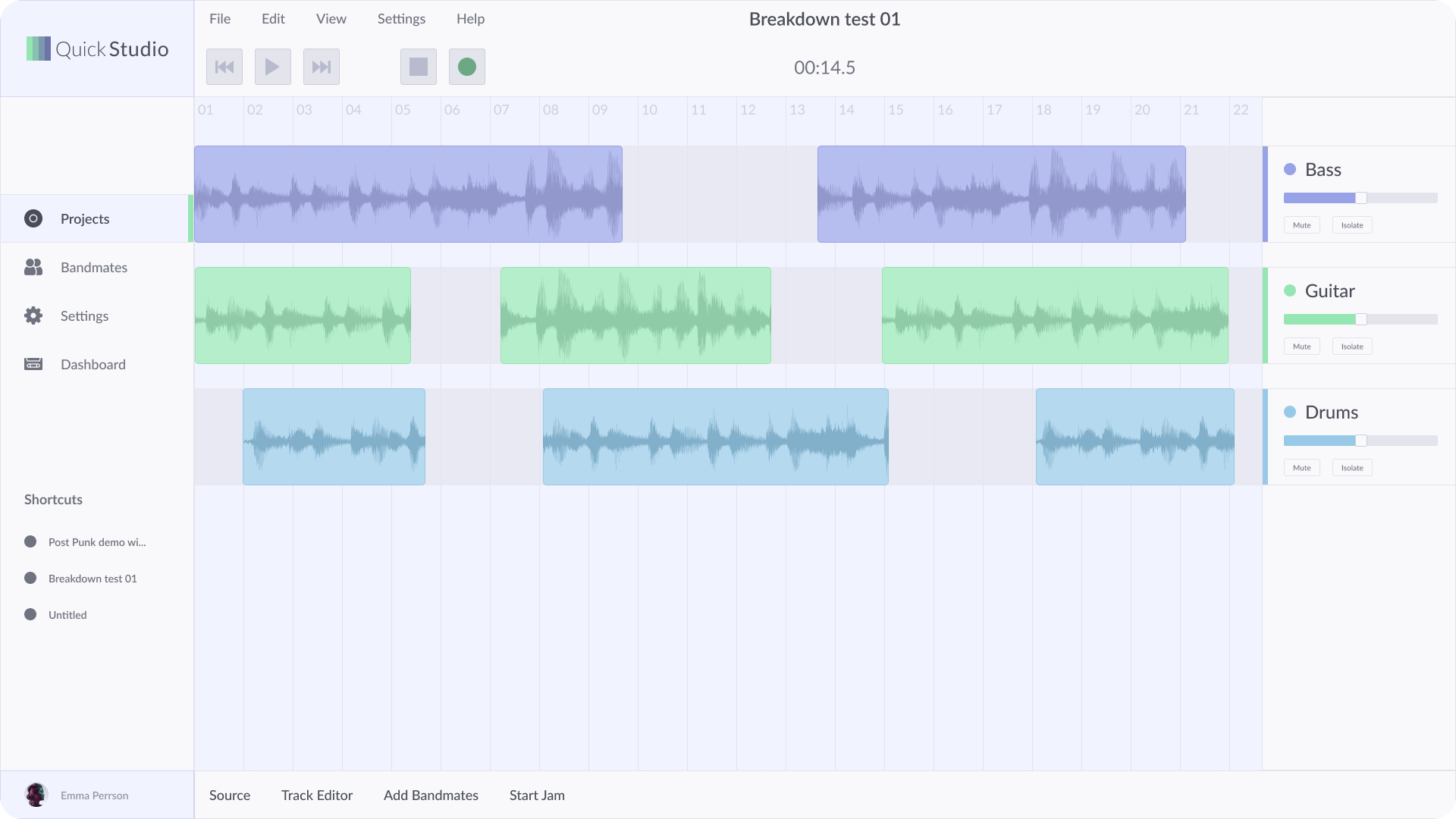This screenshot has width=1456, height=819.
Task: Click the Guitar volume slider handle
Action: pos(1361,319)
